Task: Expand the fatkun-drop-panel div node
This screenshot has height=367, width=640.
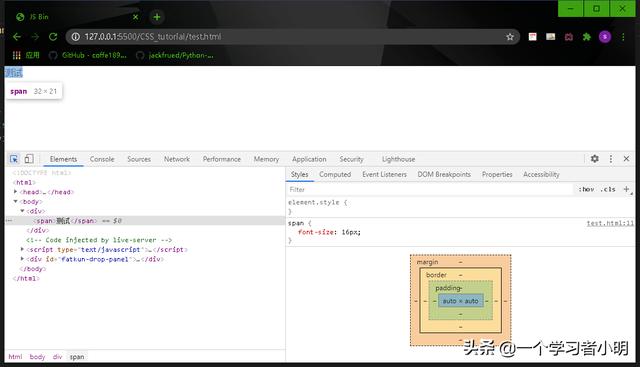Action: (22, 259)
